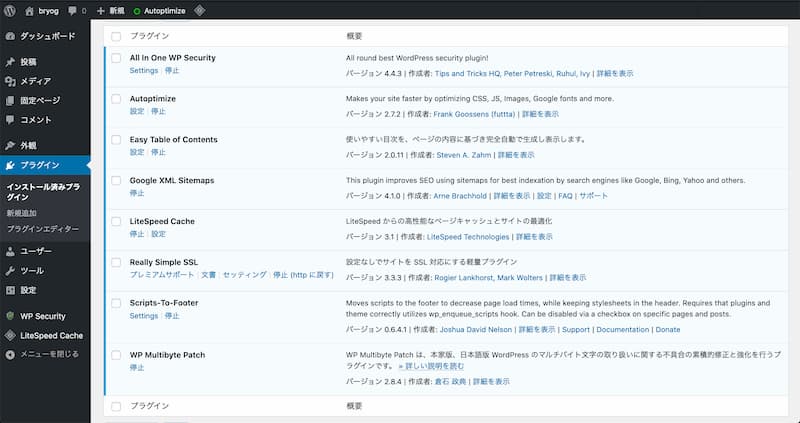Open Frank Goossens (futtta) author link
Screen dimensions: 800x423
coord(474,114)
